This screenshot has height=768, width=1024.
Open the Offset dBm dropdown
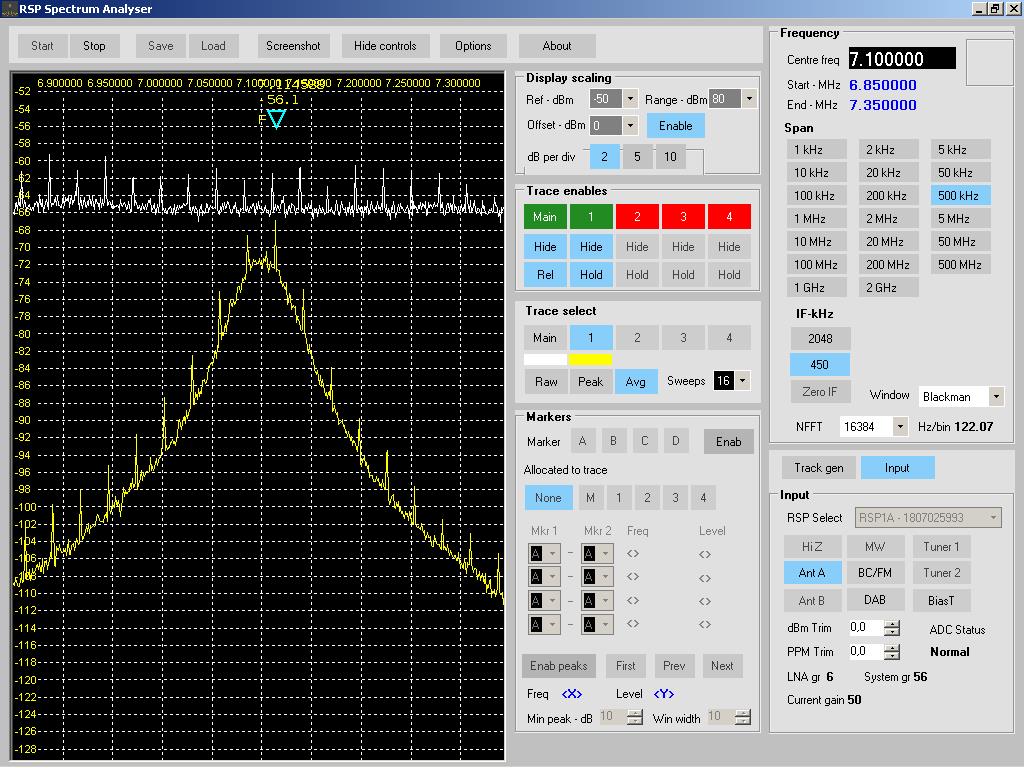(x=630, y=125)
